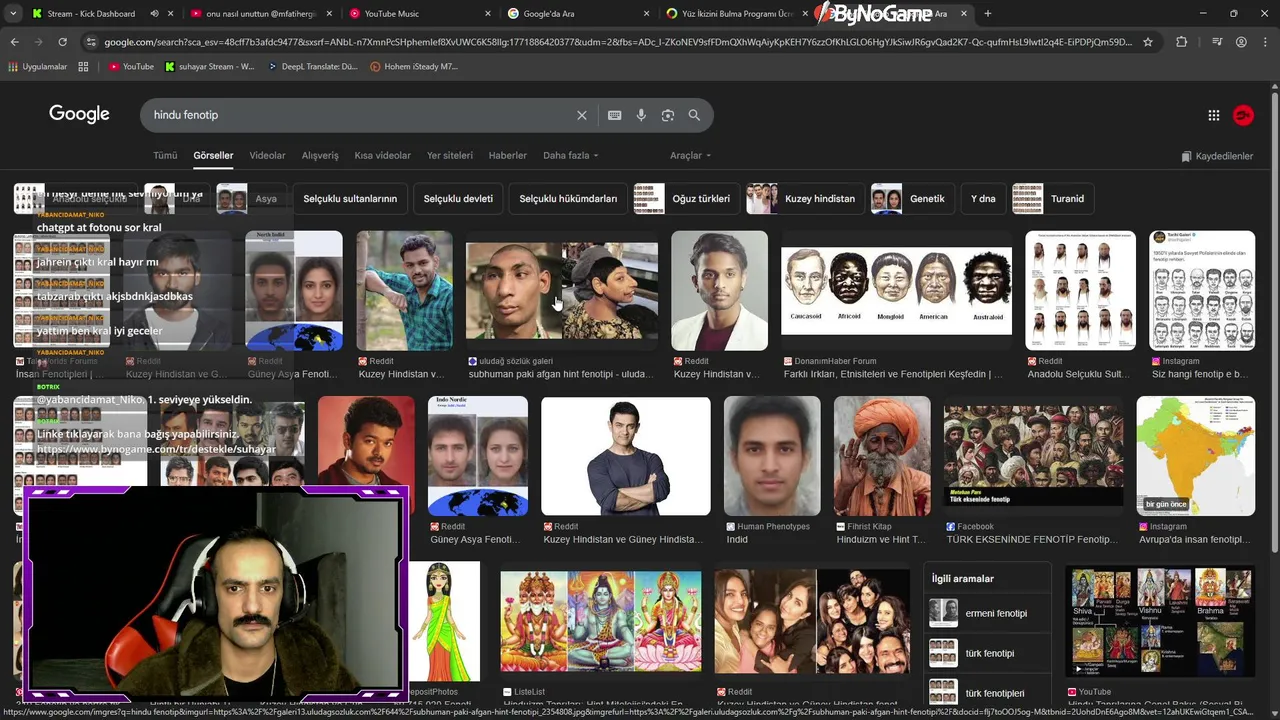This screenshot has width=1280, height=720.
Task: Click the Chrome address bar URL
Action: click(x=618, y=42)
